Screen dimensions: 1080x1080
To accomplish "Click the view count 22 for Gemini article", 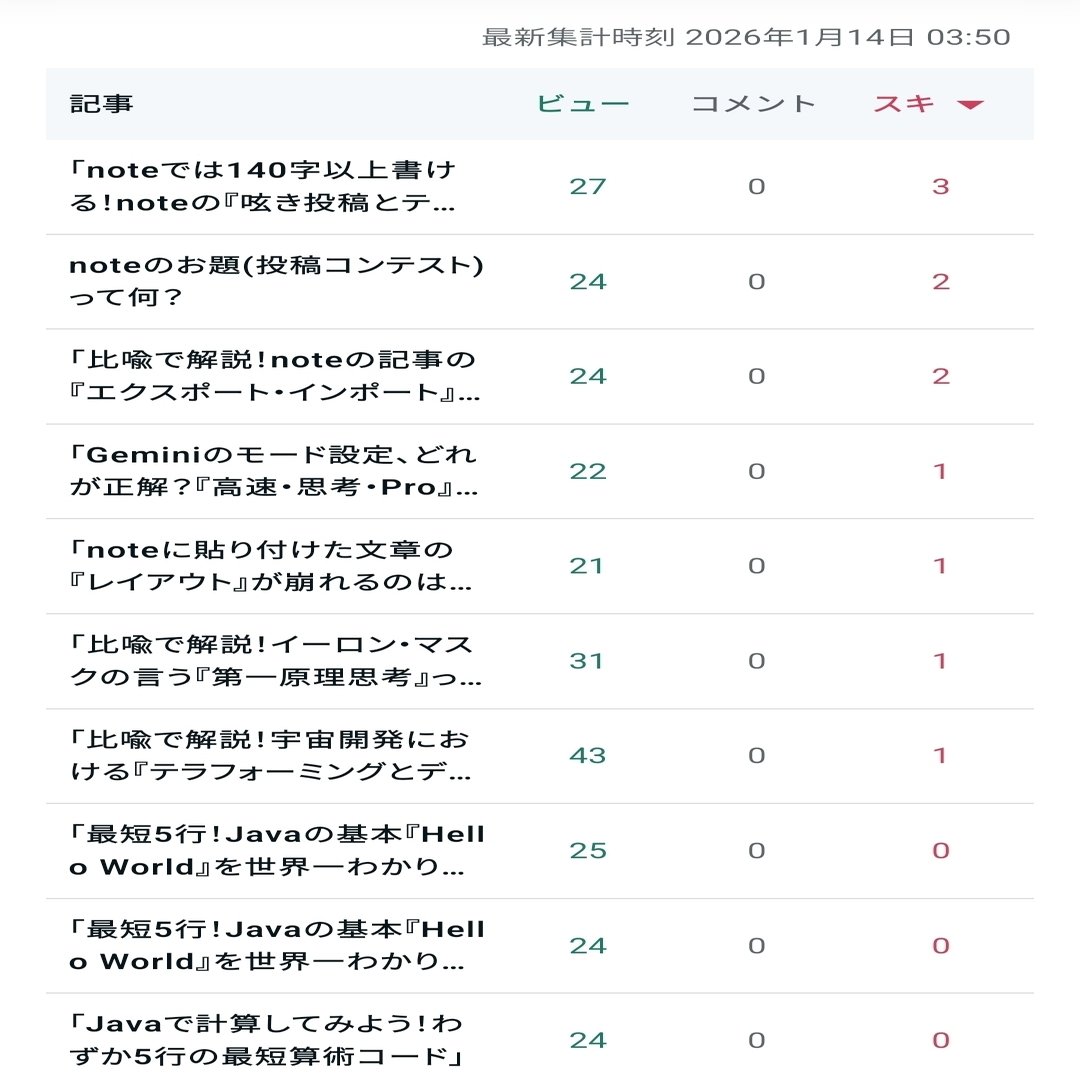I will coord(588,471).
